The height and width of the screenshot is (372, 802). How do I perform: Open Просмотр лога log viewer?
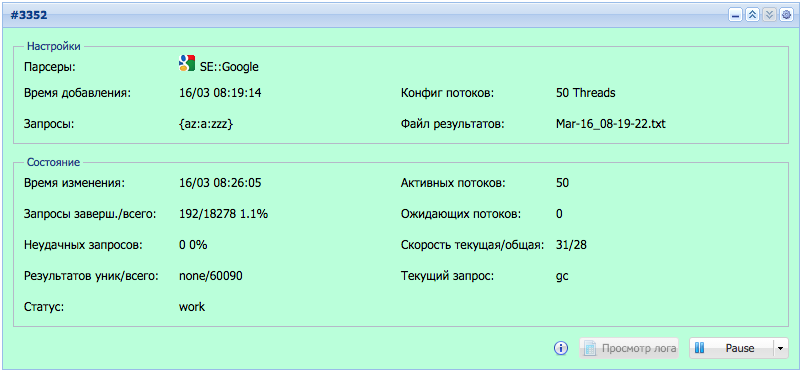coord(629,348)
